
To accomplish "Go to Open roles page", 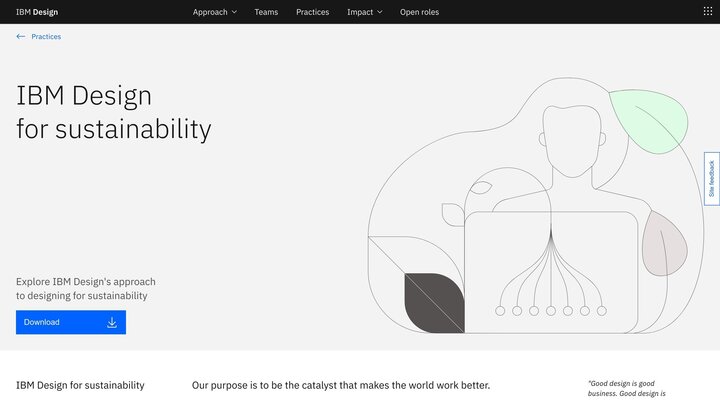I will tap(419, 12).
